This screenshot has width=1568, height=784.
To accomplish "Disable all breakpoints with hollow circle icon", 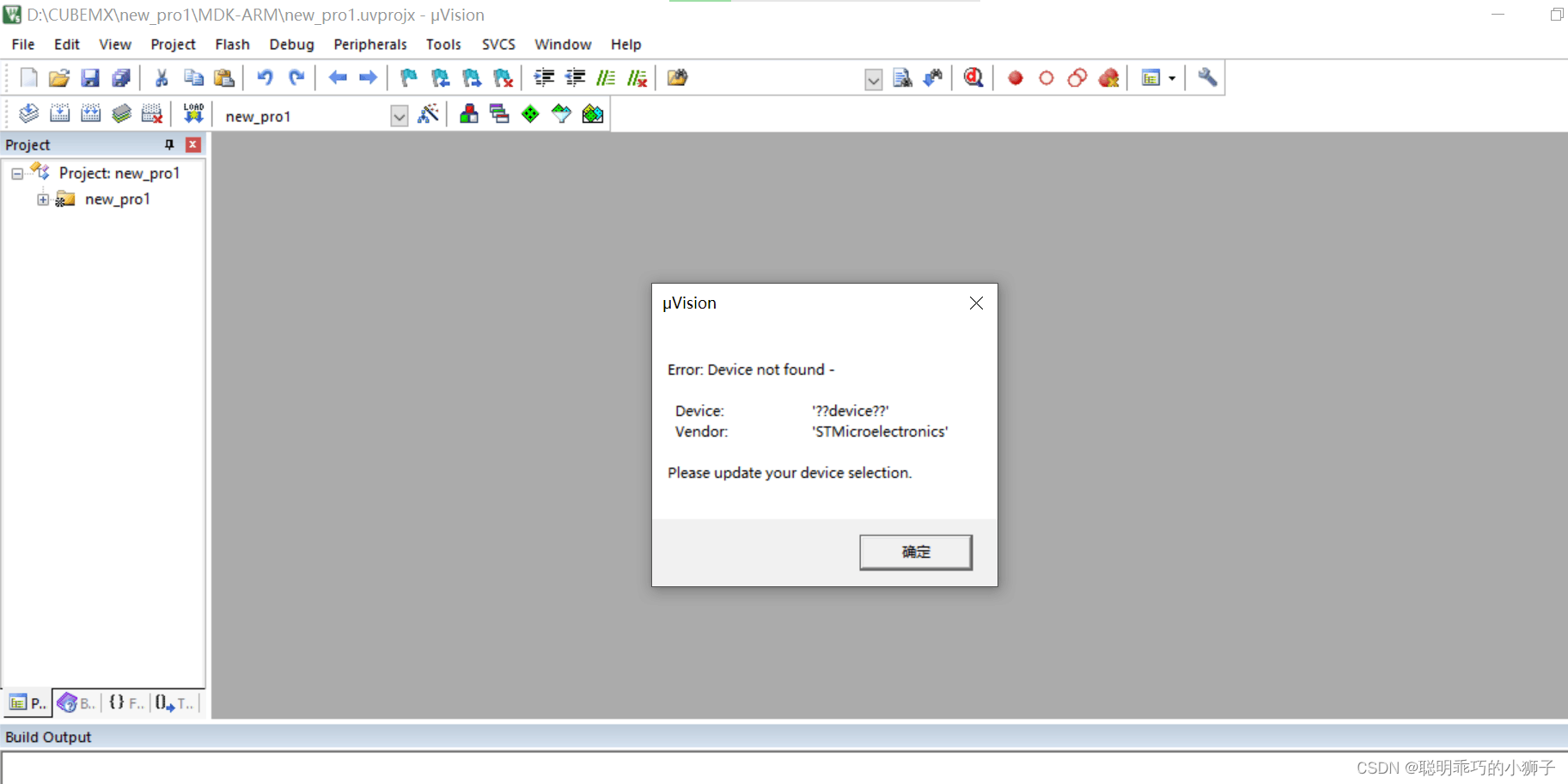I will (1046, 77).
